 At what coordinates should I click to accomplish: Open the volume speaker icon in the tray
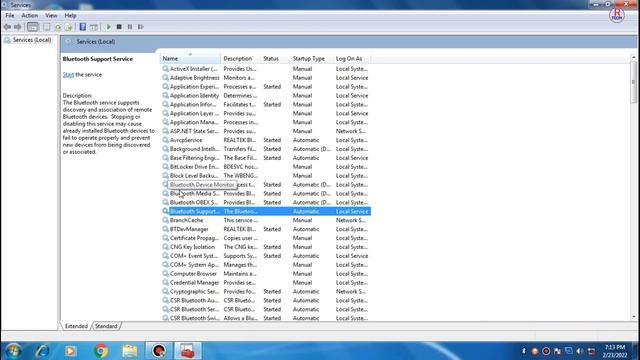[580, 351]
